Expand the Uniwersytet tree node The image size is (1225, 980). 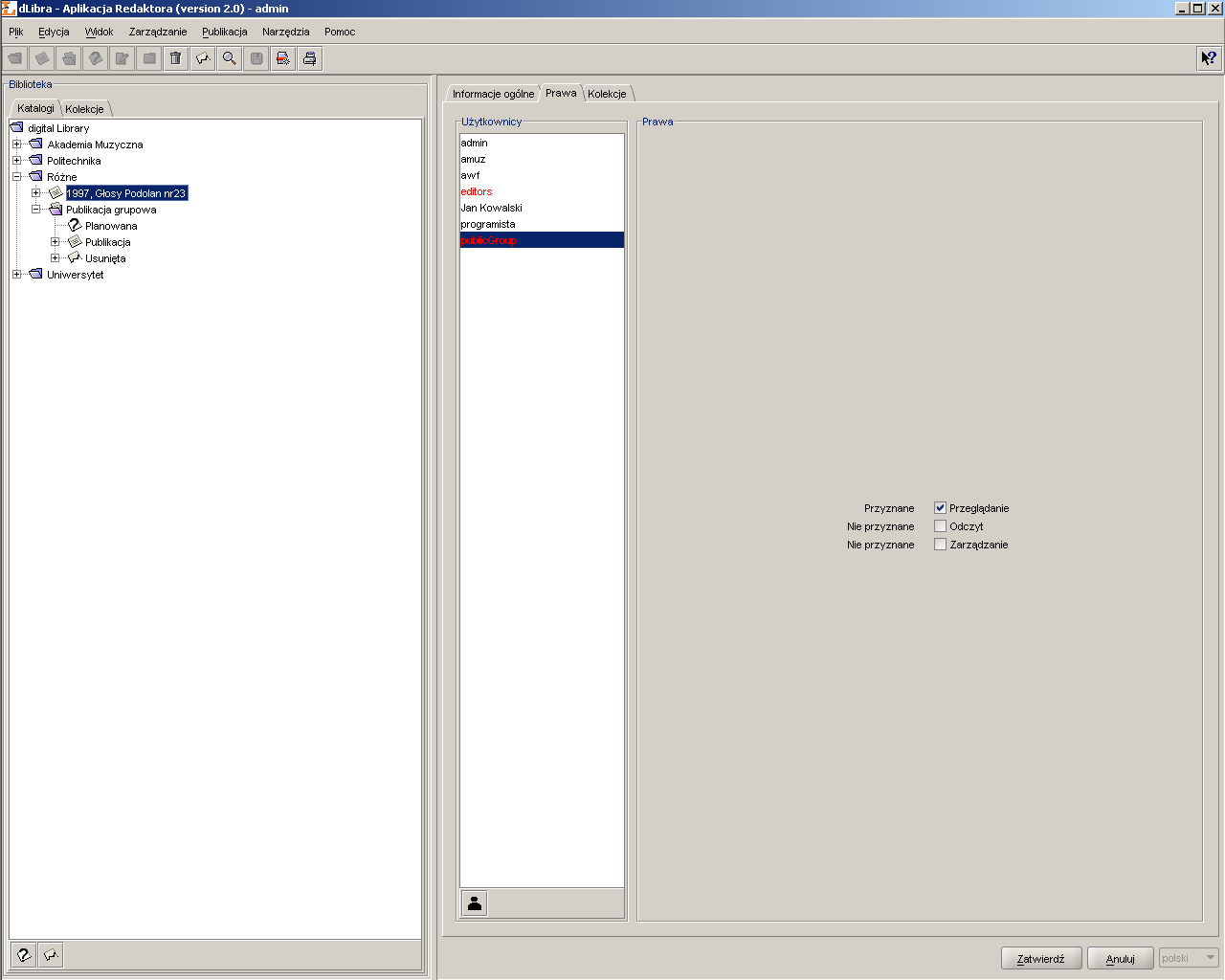[x=16, y=275]
